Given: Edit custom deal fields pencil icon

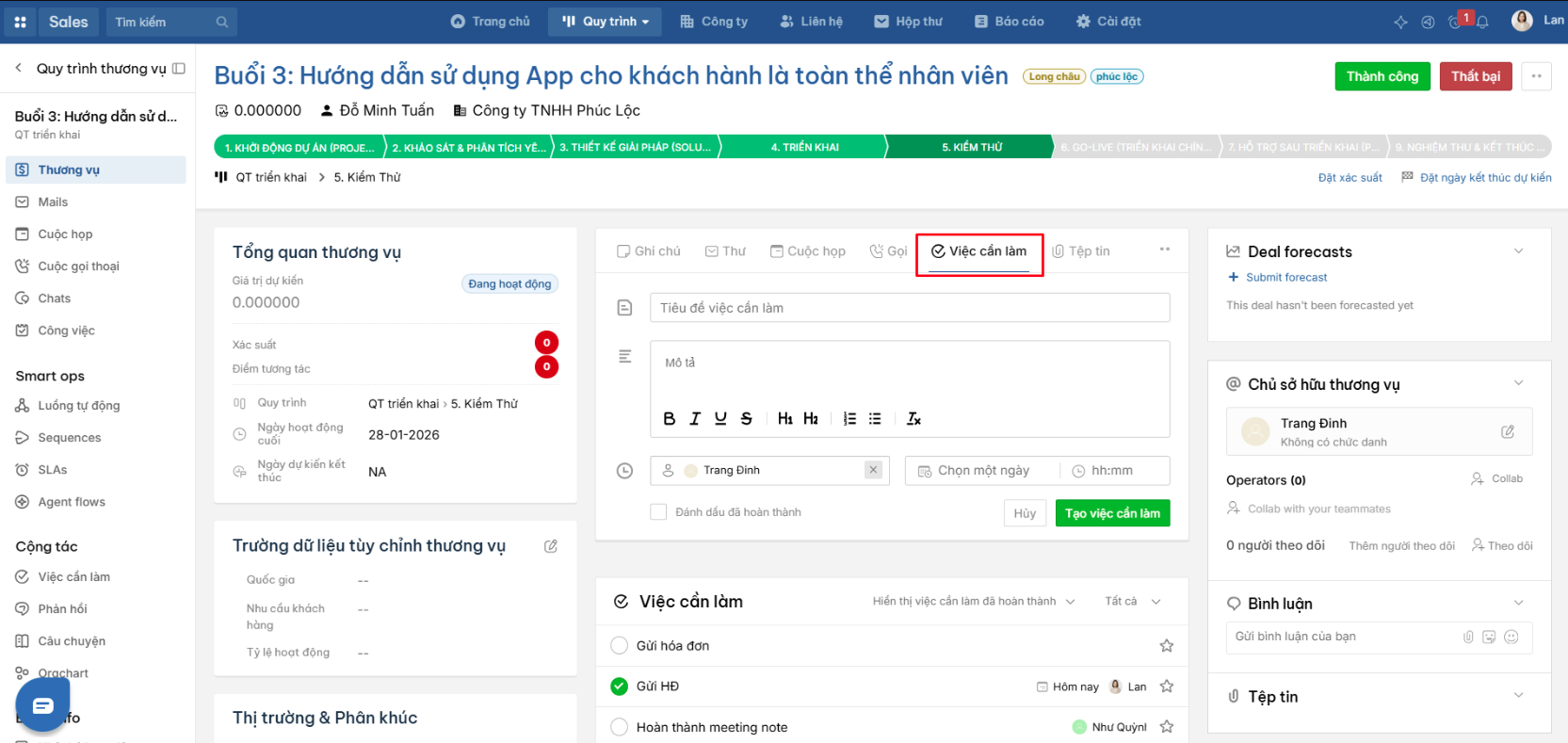Looking at the screenshot, I should pyautogui.click(x=551, y=546).
